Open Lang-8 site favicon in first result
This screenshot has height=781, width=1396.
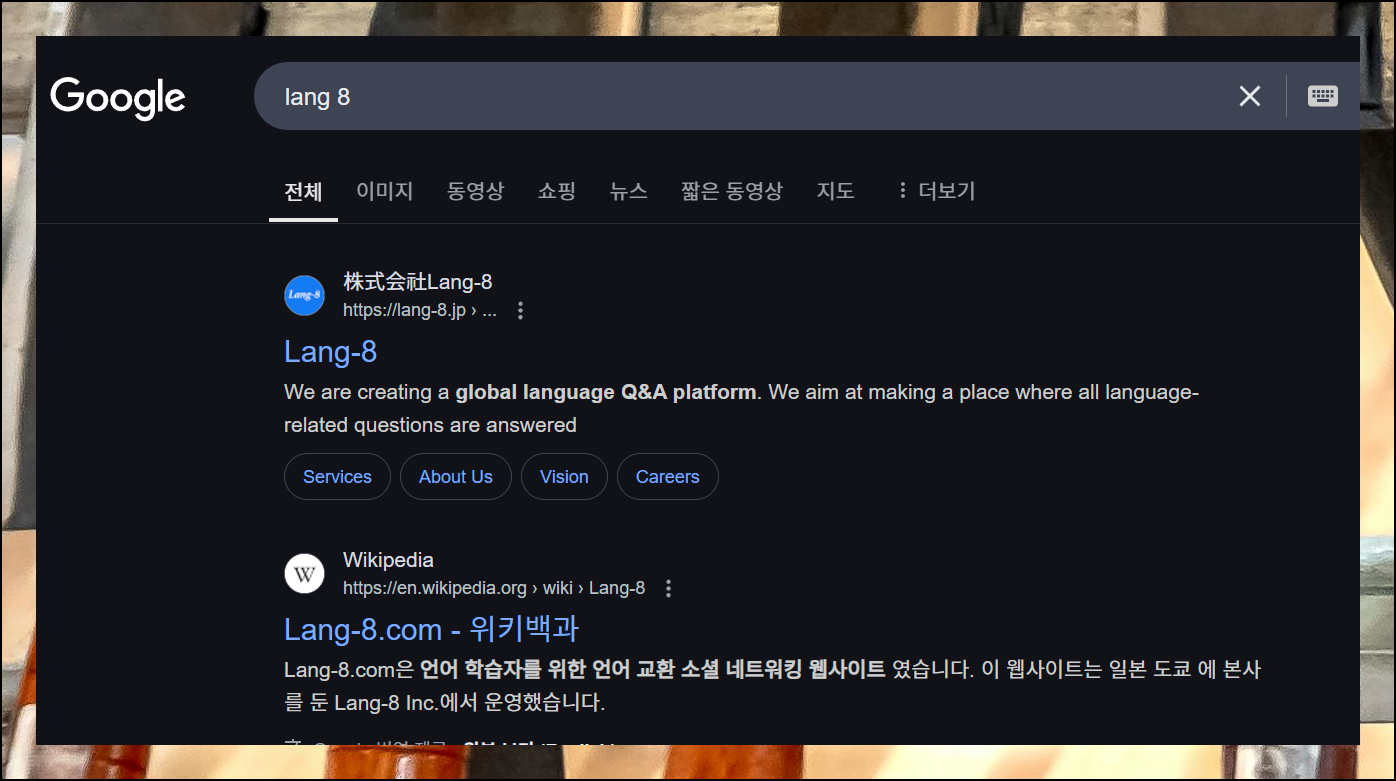(304, 295)
